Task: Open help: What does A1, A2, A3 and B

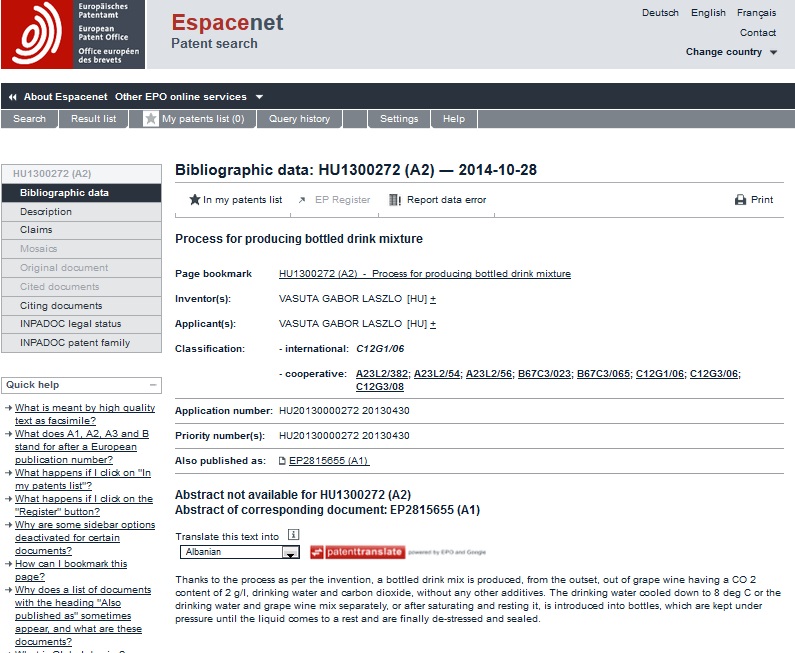Action: [x=82, y=447]
